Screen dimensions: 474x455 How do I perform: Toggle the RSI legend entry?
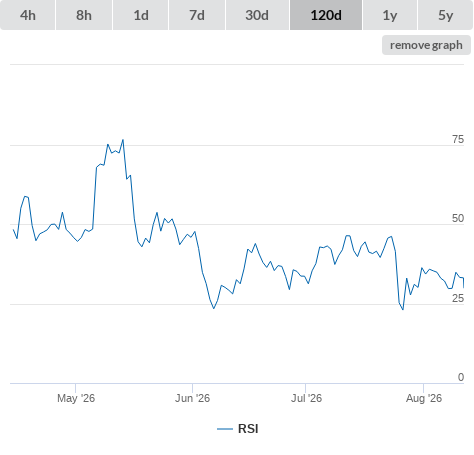(x=238, y=429)
